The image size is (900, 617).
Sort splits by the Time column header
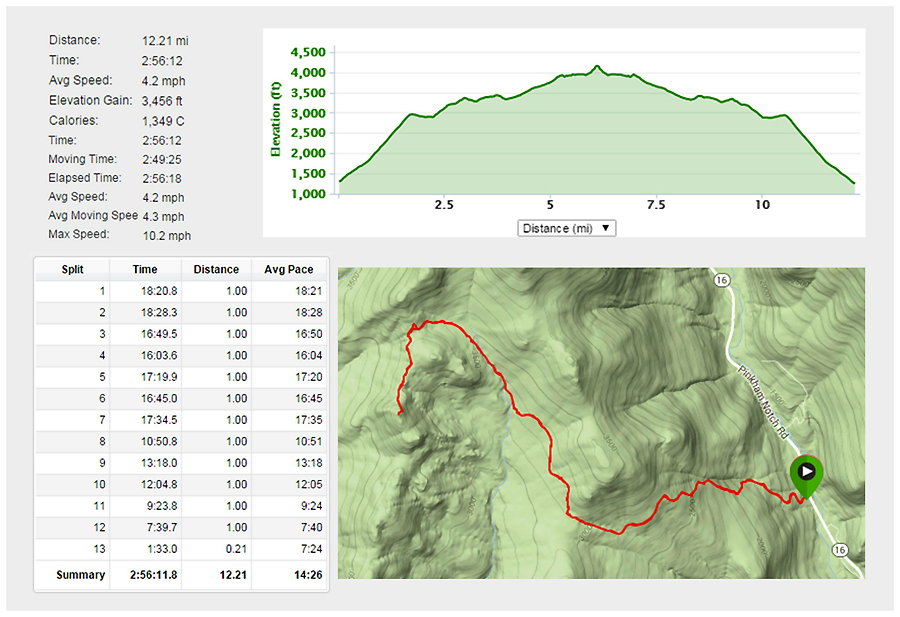(x=144, y=269)
